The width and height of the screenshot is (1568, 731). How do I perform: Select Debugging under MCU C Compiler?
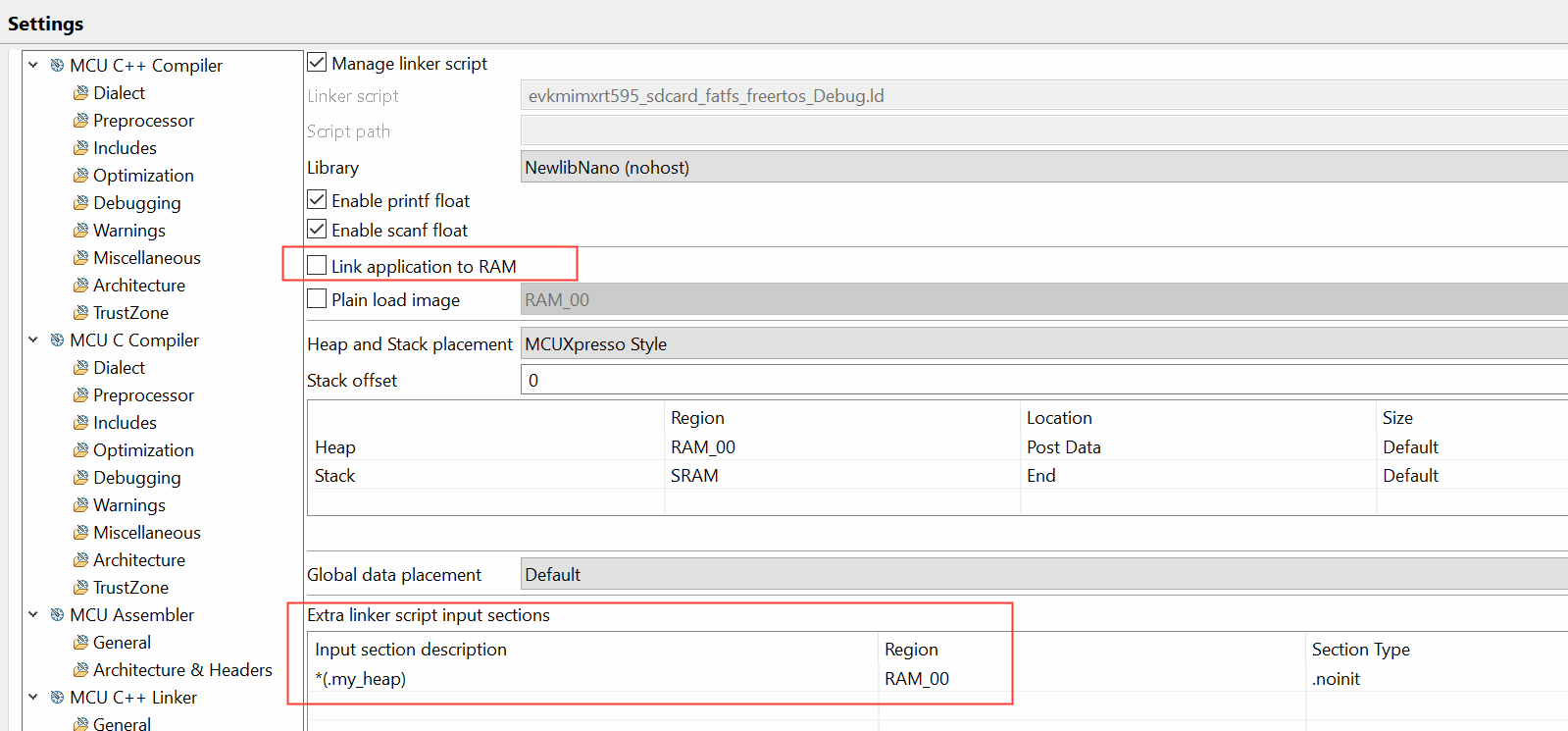(136, 478)
